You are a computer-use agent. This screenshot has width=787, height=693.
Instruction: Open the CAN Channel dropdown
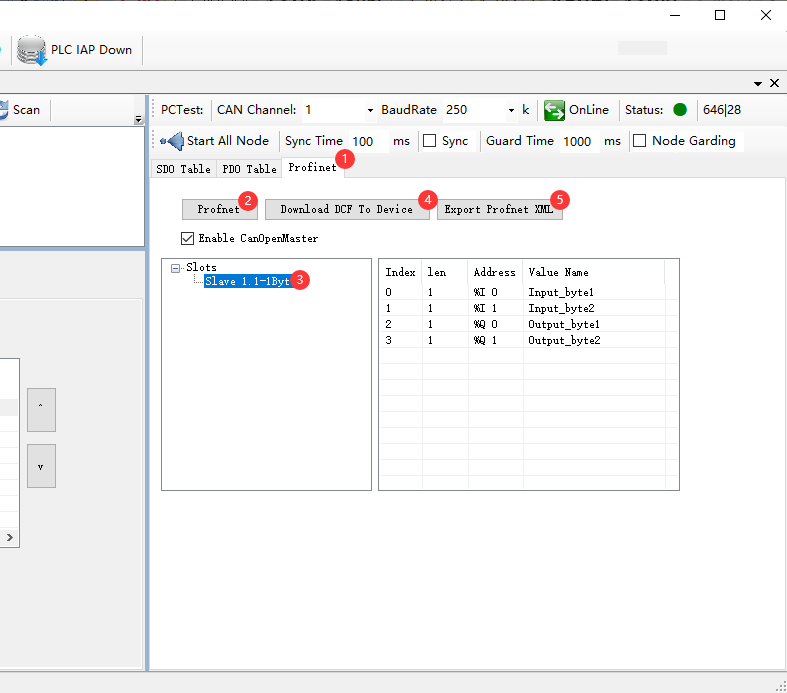point(370,110)
